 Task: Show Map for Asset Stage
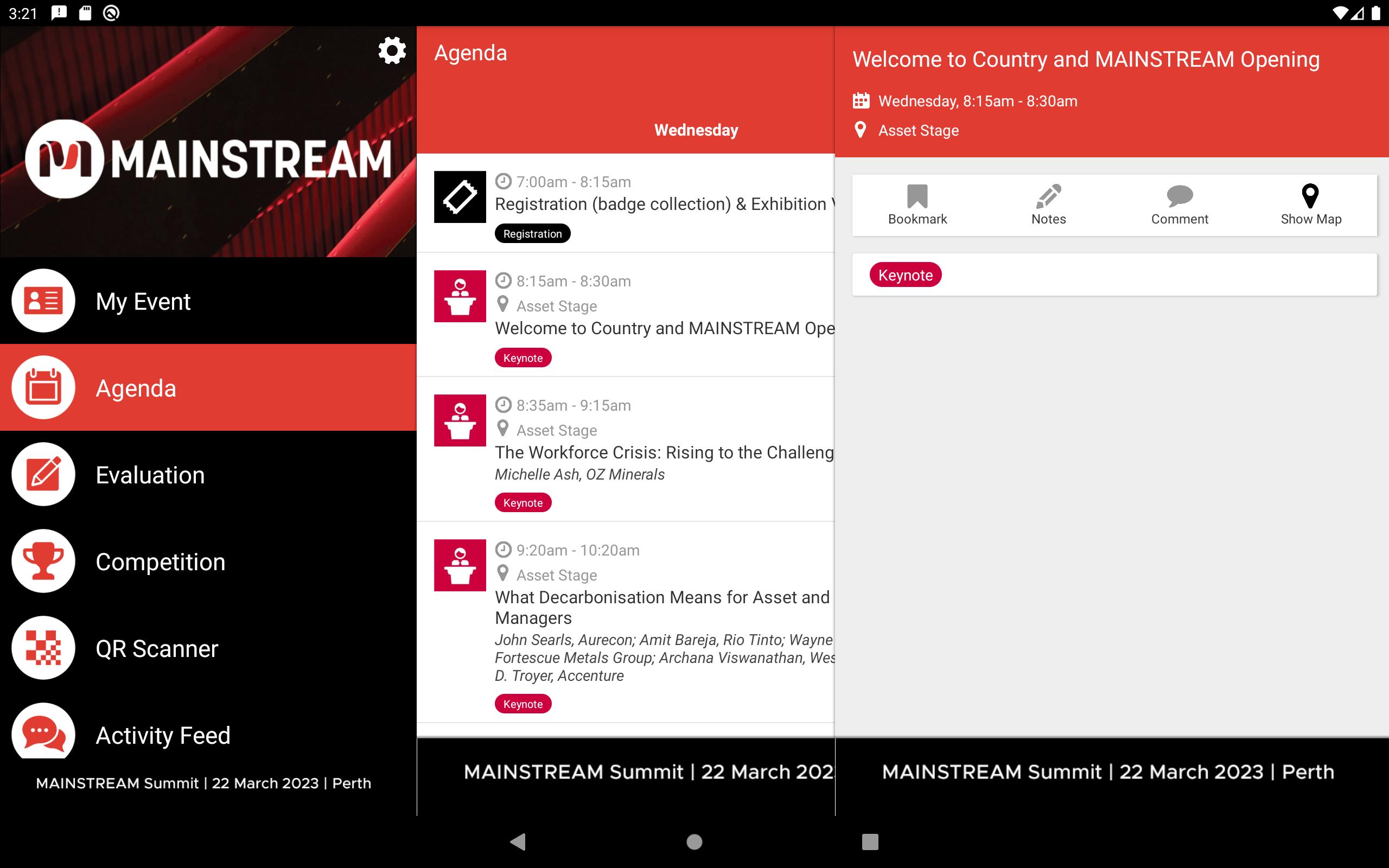pyautogui.click(x=1311, y=205)
